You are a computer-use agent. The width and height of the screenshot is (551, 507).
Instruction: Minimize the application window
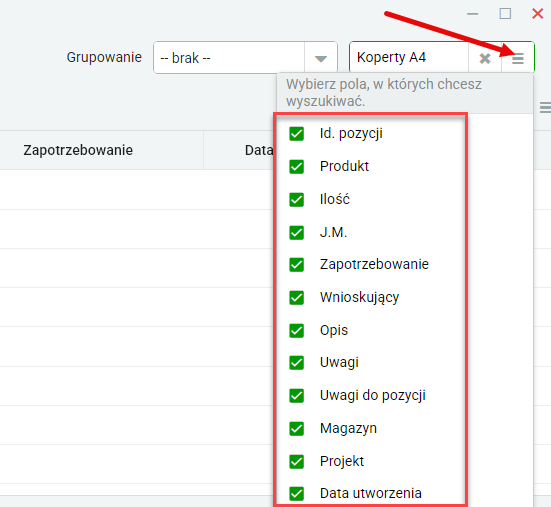point(473,14)
